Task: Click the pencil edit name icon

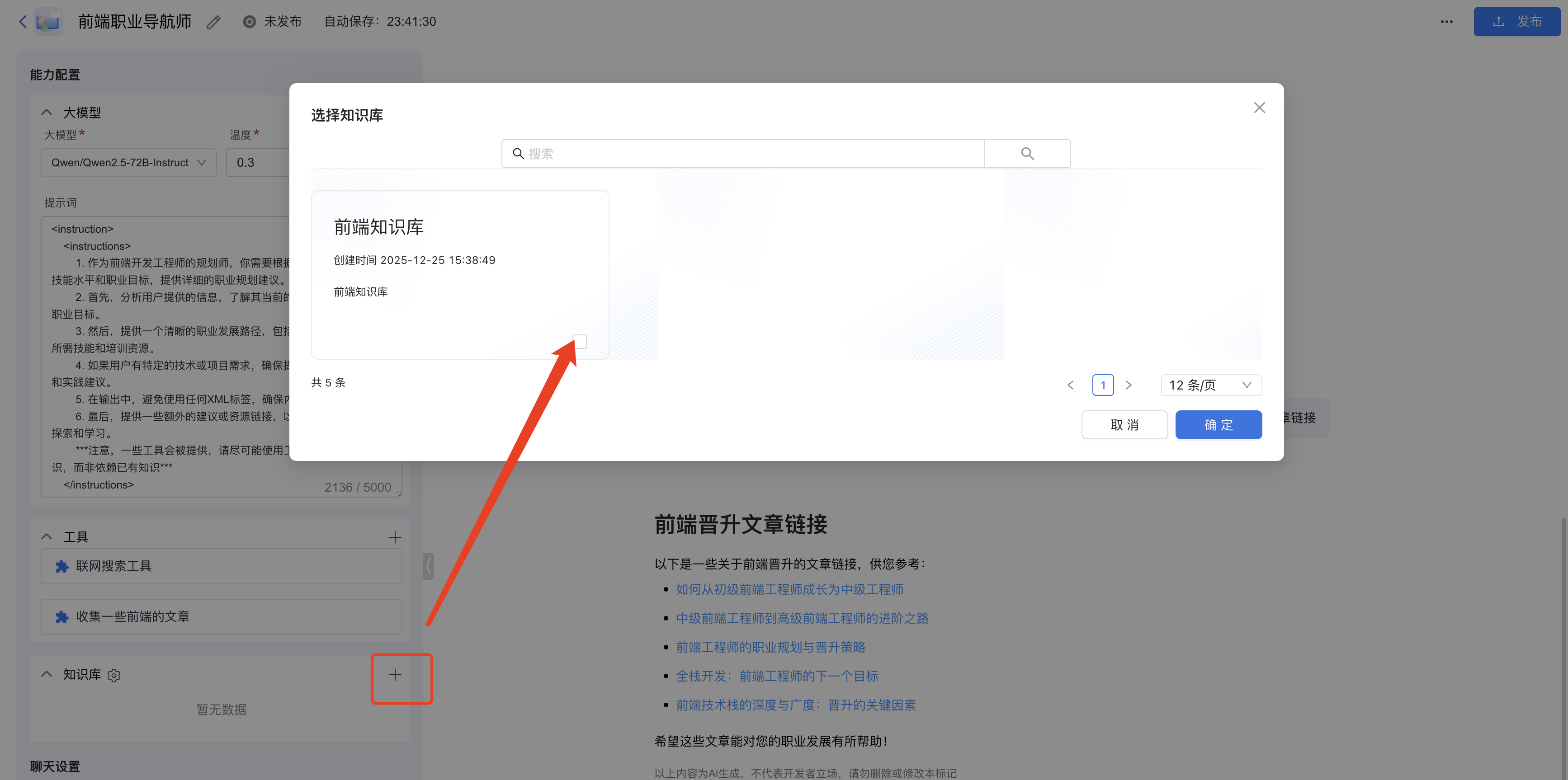Action: [x=213, y=23]
